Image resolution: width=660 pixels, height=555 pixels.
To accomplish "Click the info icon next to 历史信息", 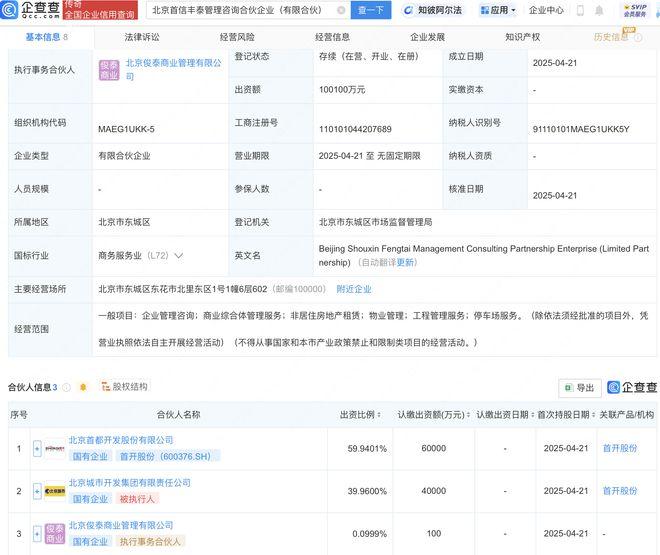I will pyautogui.click(x=638, y=37).
